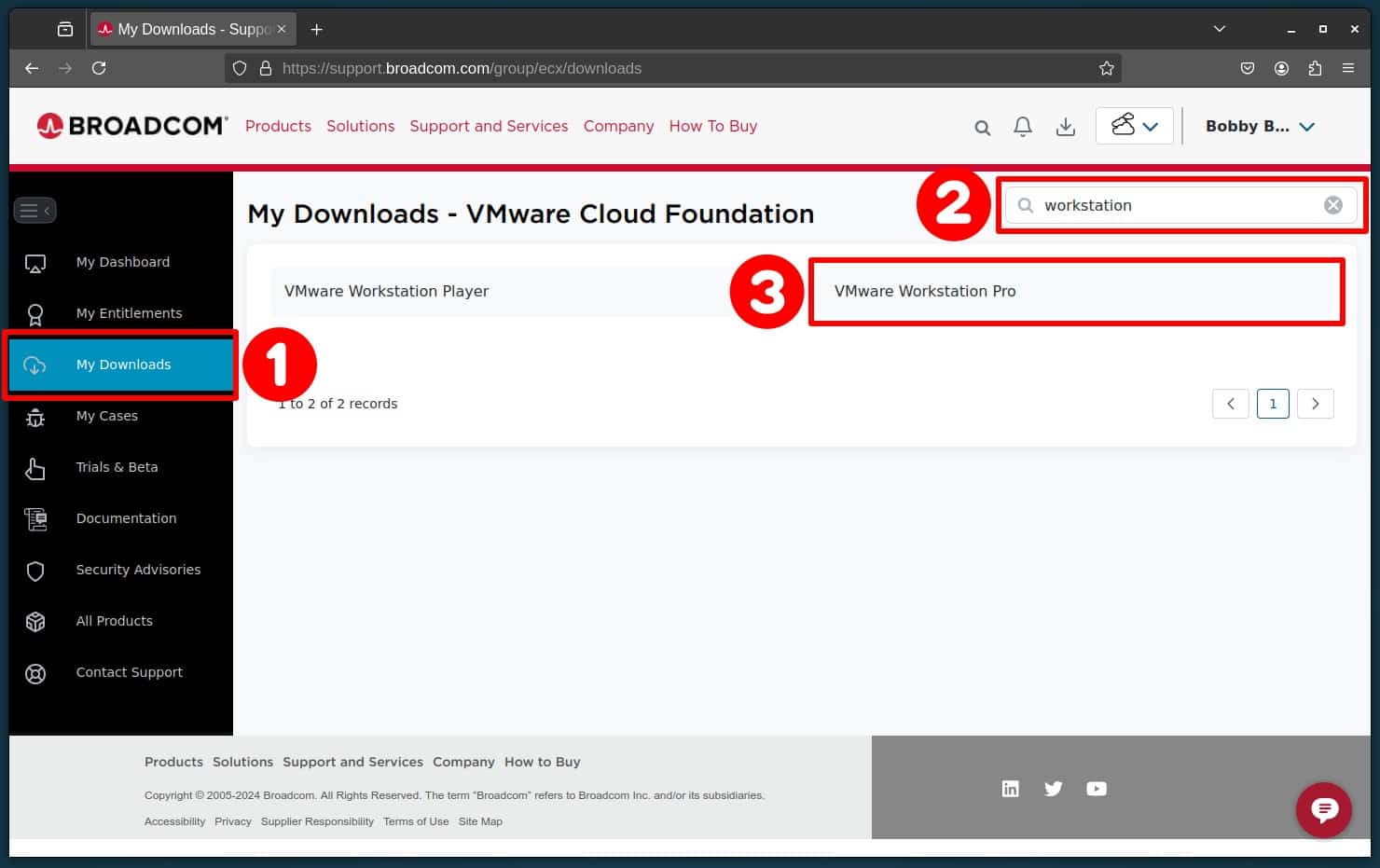View Security Advisories via the shield icon
This screenshot has width=1380, height=868.
(34, 572)
